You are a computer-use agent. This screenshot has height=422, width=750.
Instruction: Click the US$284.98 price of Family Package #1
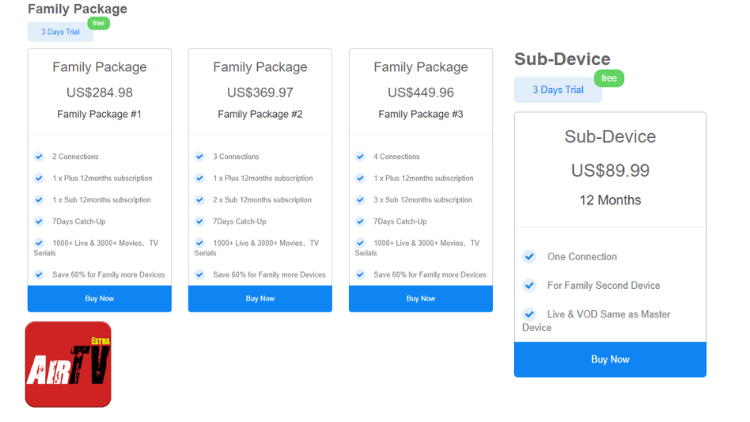[99, 92]
